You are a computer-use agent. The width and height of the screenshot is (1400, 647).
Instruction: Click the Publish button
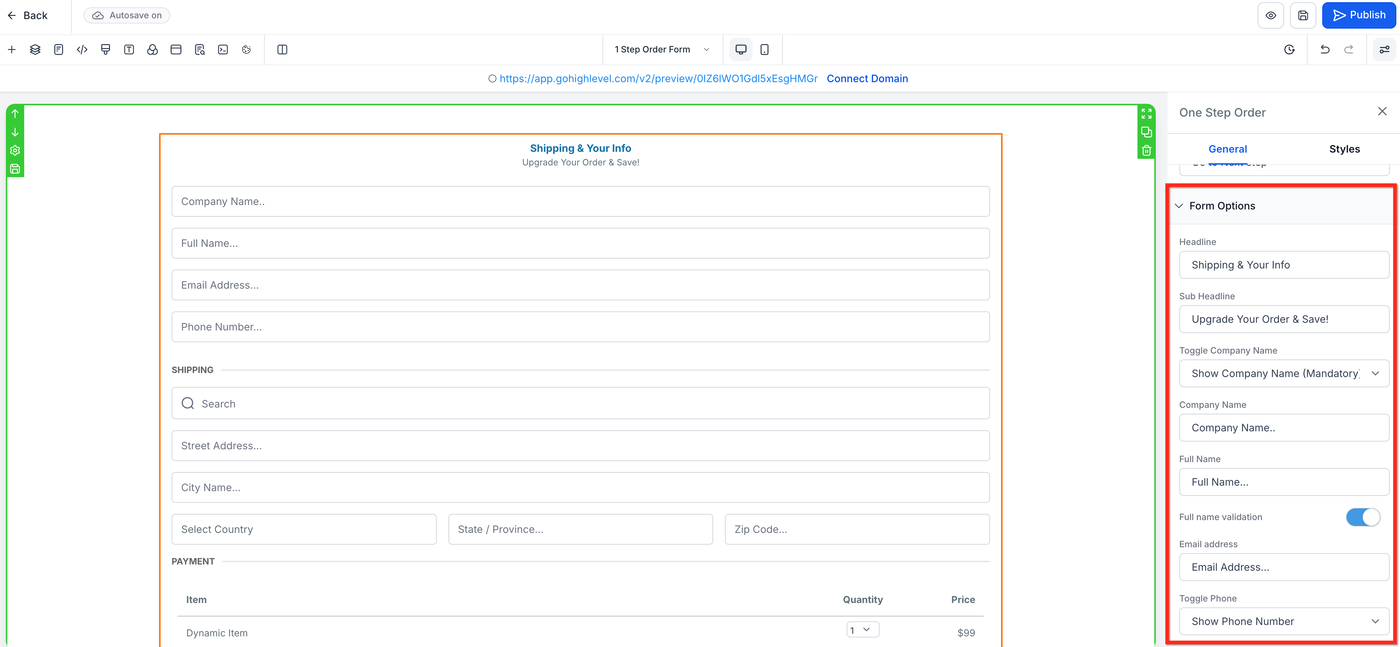click(x=1358, y=15)
